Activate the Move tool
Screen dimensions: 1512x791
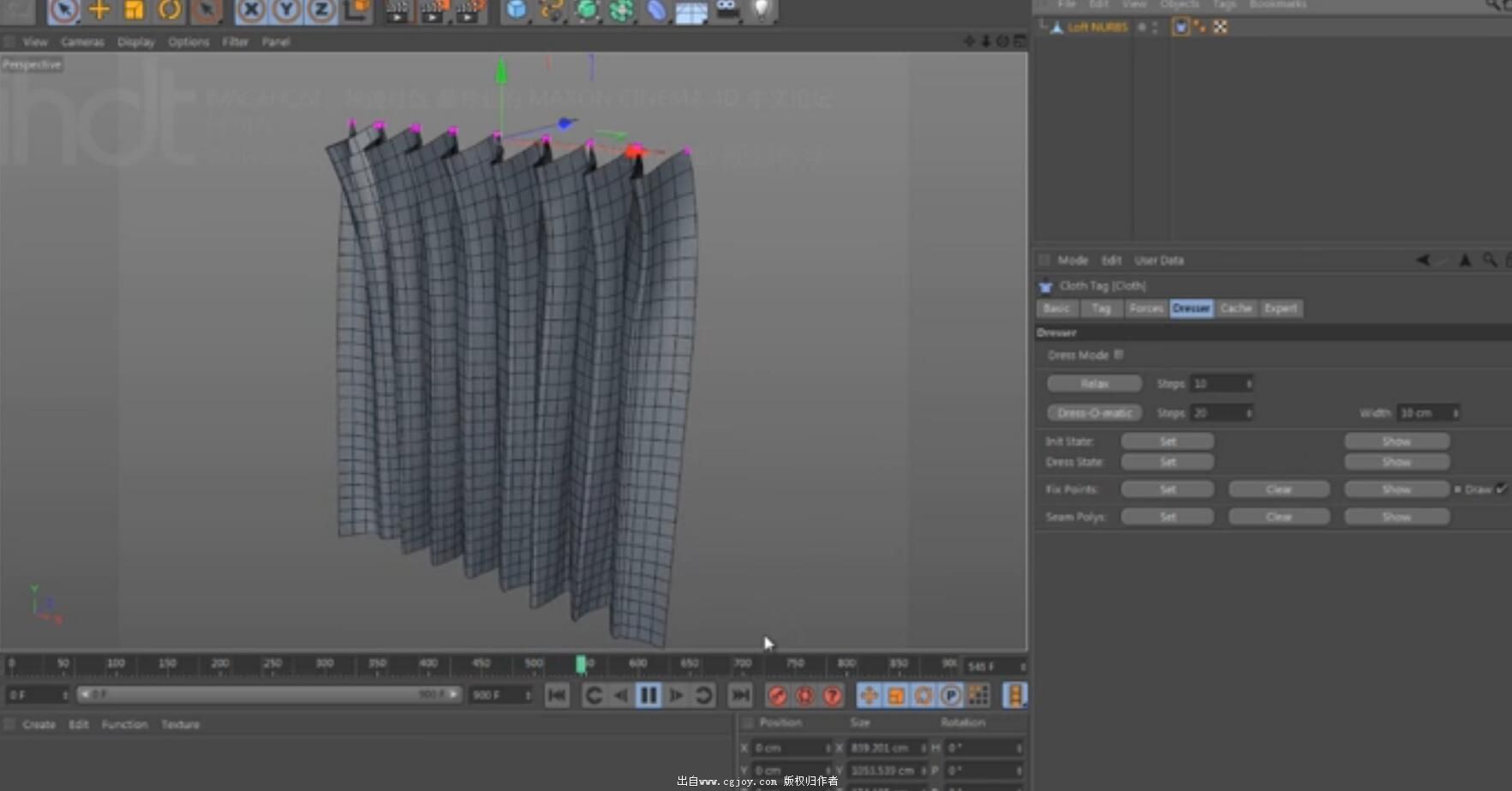(99, 9)
